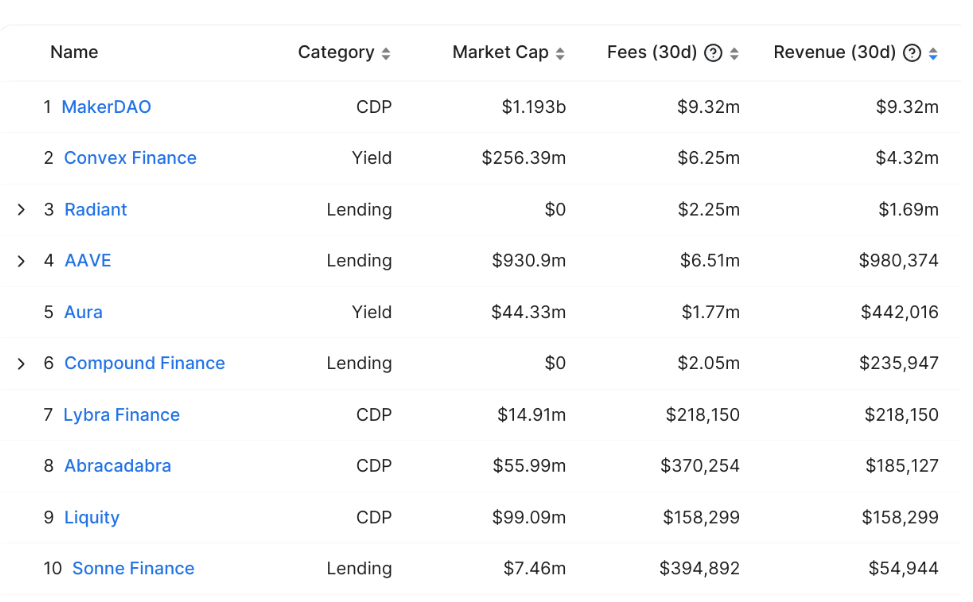The image size is (973, 602).
Task: Select the AAVE protocol name link
Action: point(88,261)
